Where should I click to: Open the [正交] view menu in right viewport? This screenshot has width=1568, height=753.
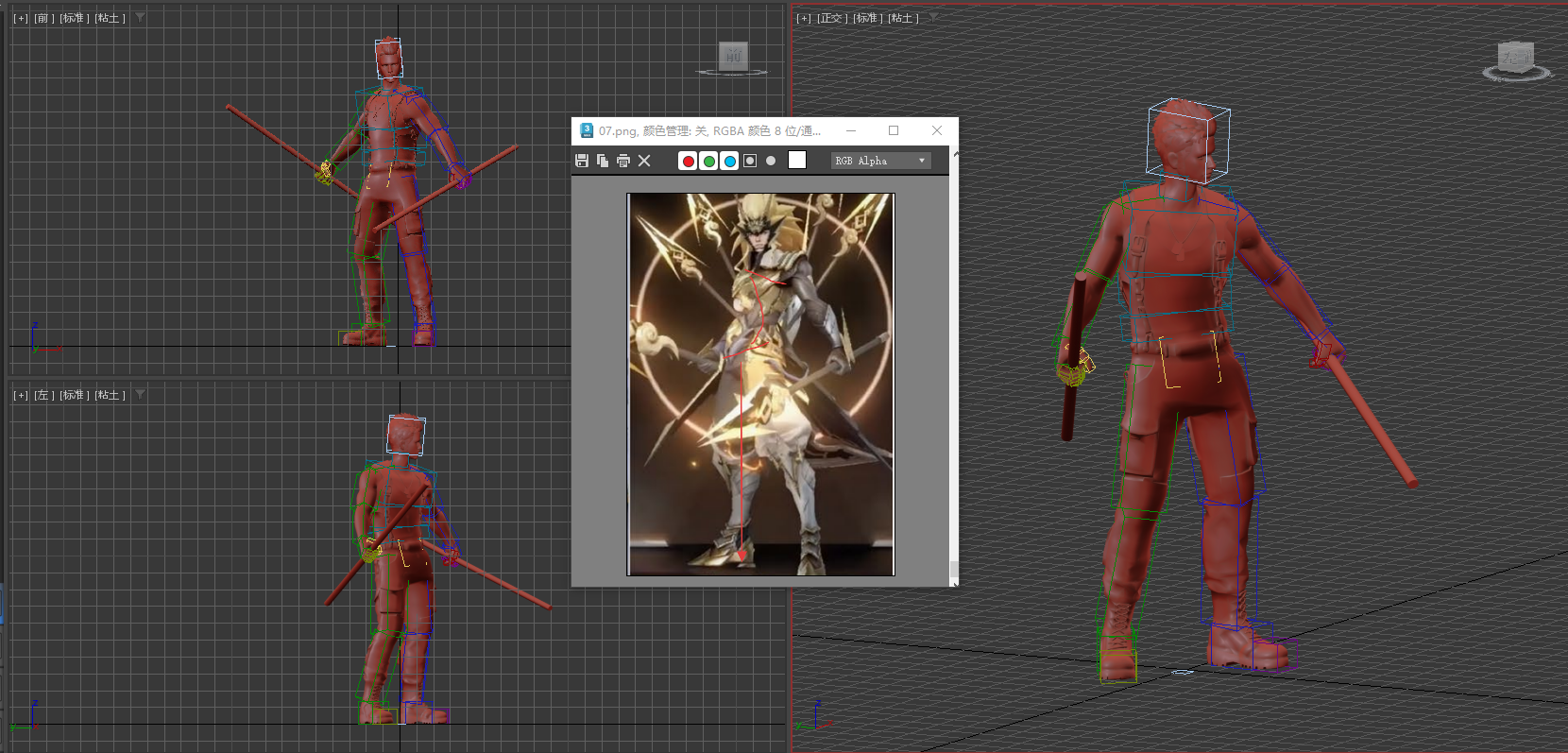point(831,18)
